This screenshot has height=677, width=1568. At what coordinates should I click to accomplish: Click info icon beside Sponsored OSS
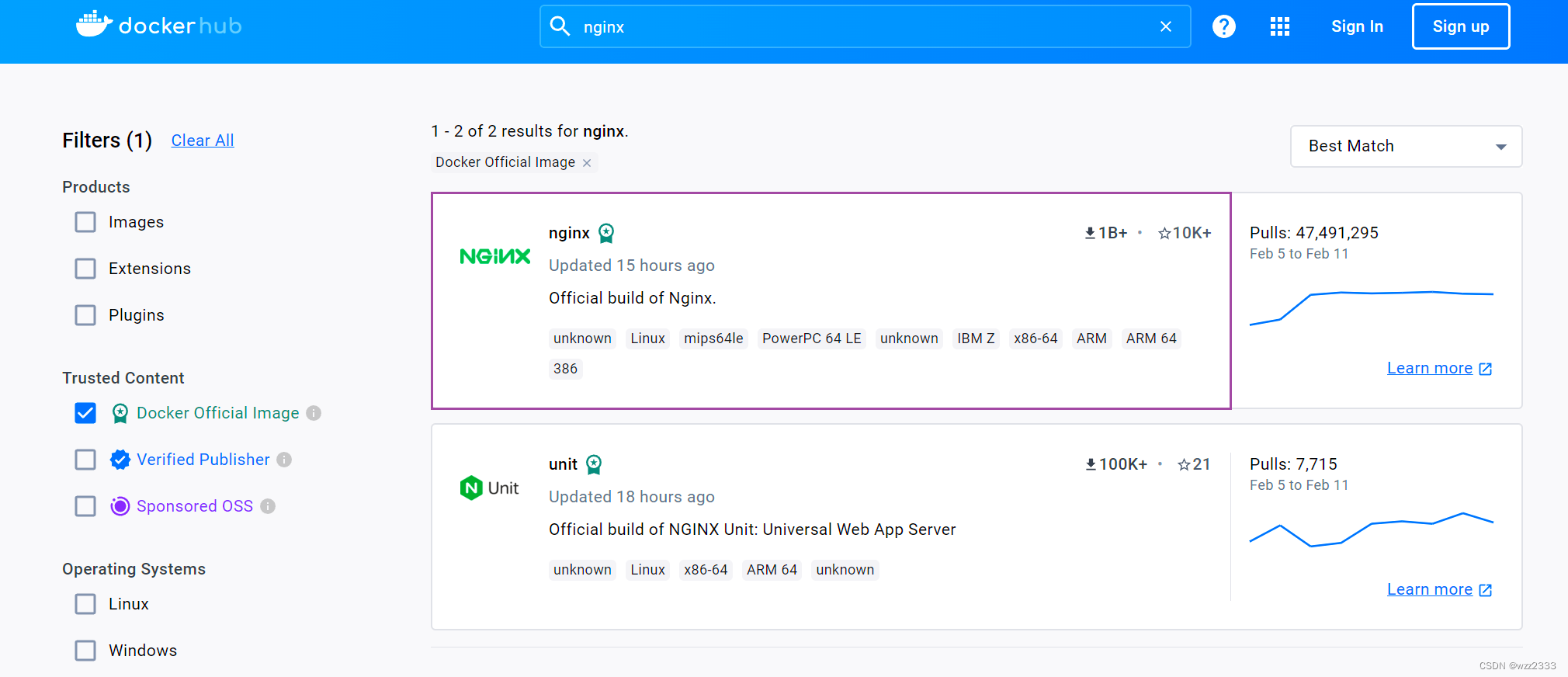click(x=268, y=506)
